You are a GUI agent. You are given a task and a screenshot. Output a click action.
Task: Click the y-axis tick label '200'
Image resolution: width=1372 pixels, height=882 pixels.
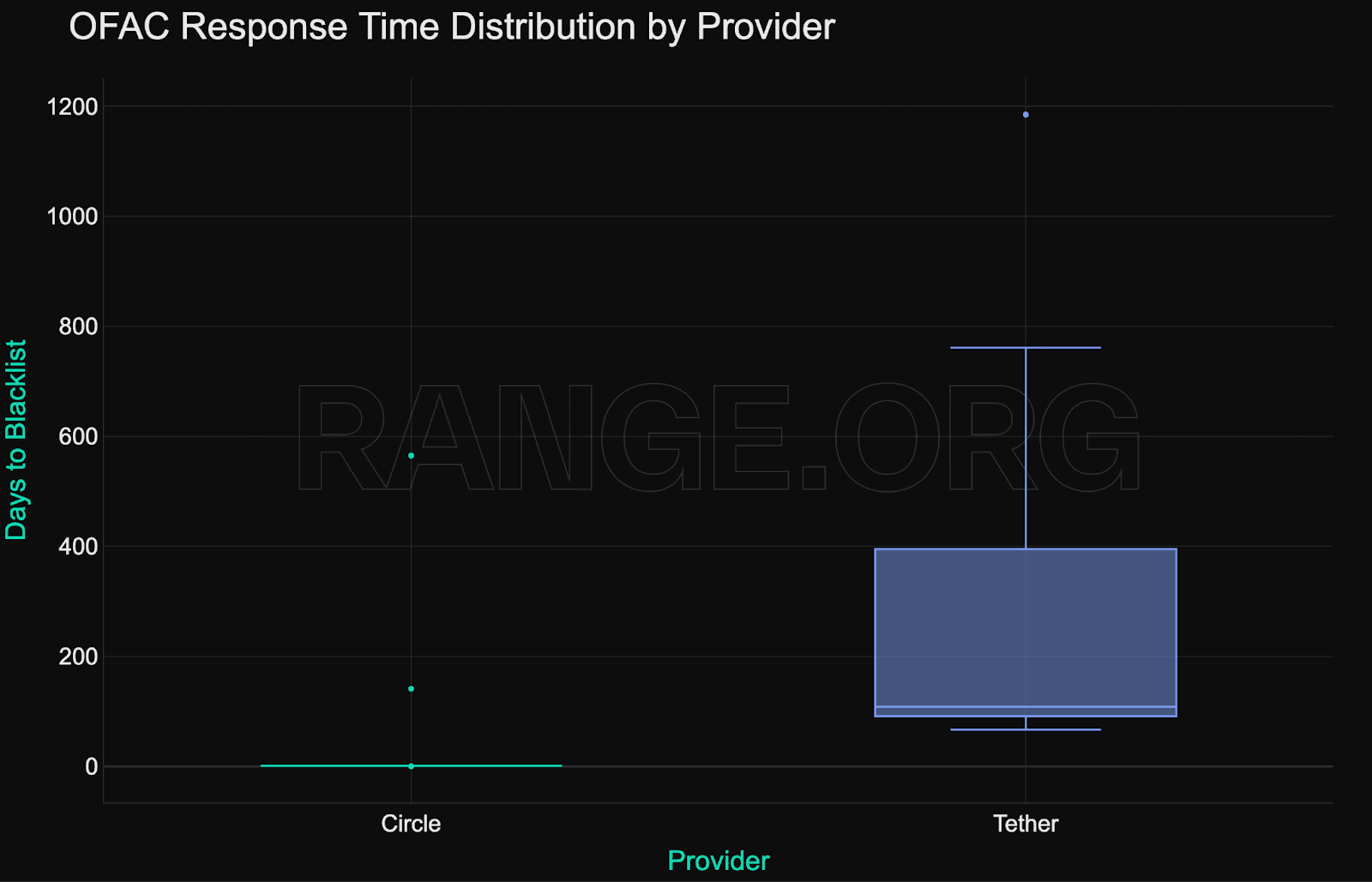(x=79, y=657)
